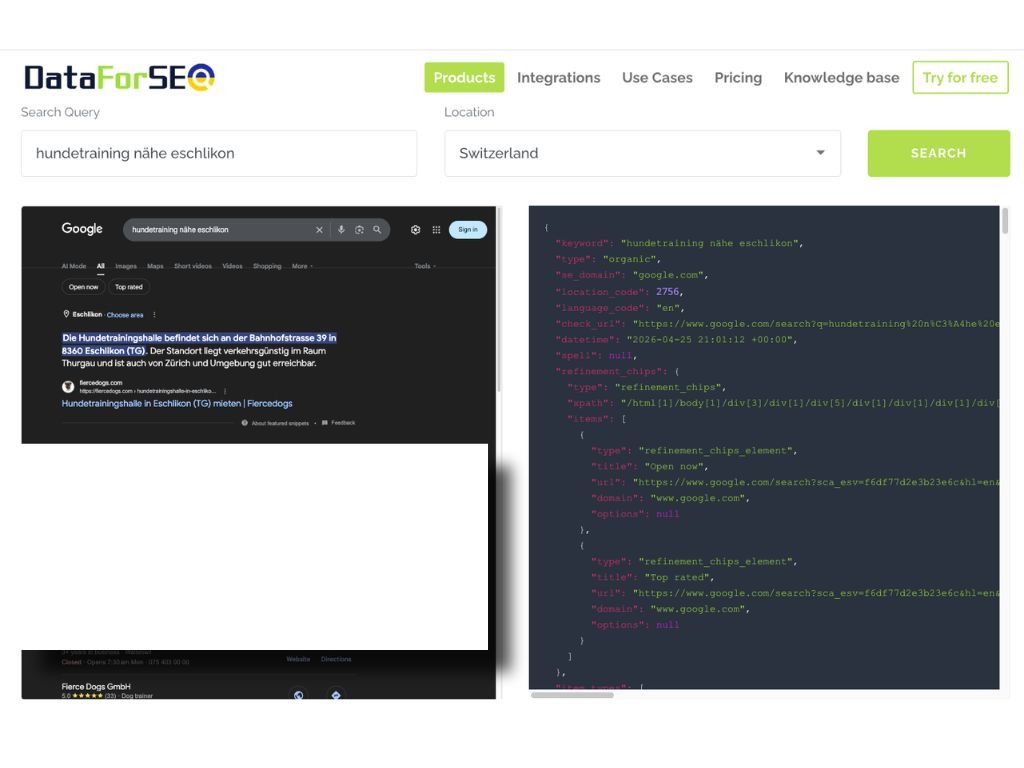Click the Google preview vertical scrollbar

click(500, 299)
